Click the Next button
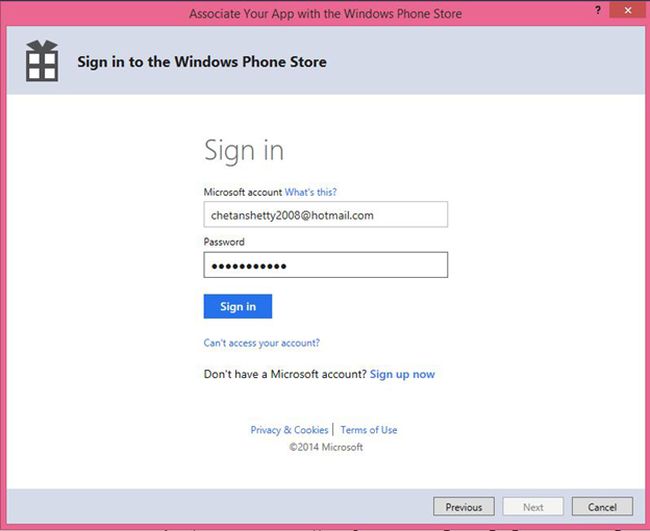This screenshot has width=650, height=531. click(x=533, y=507)
